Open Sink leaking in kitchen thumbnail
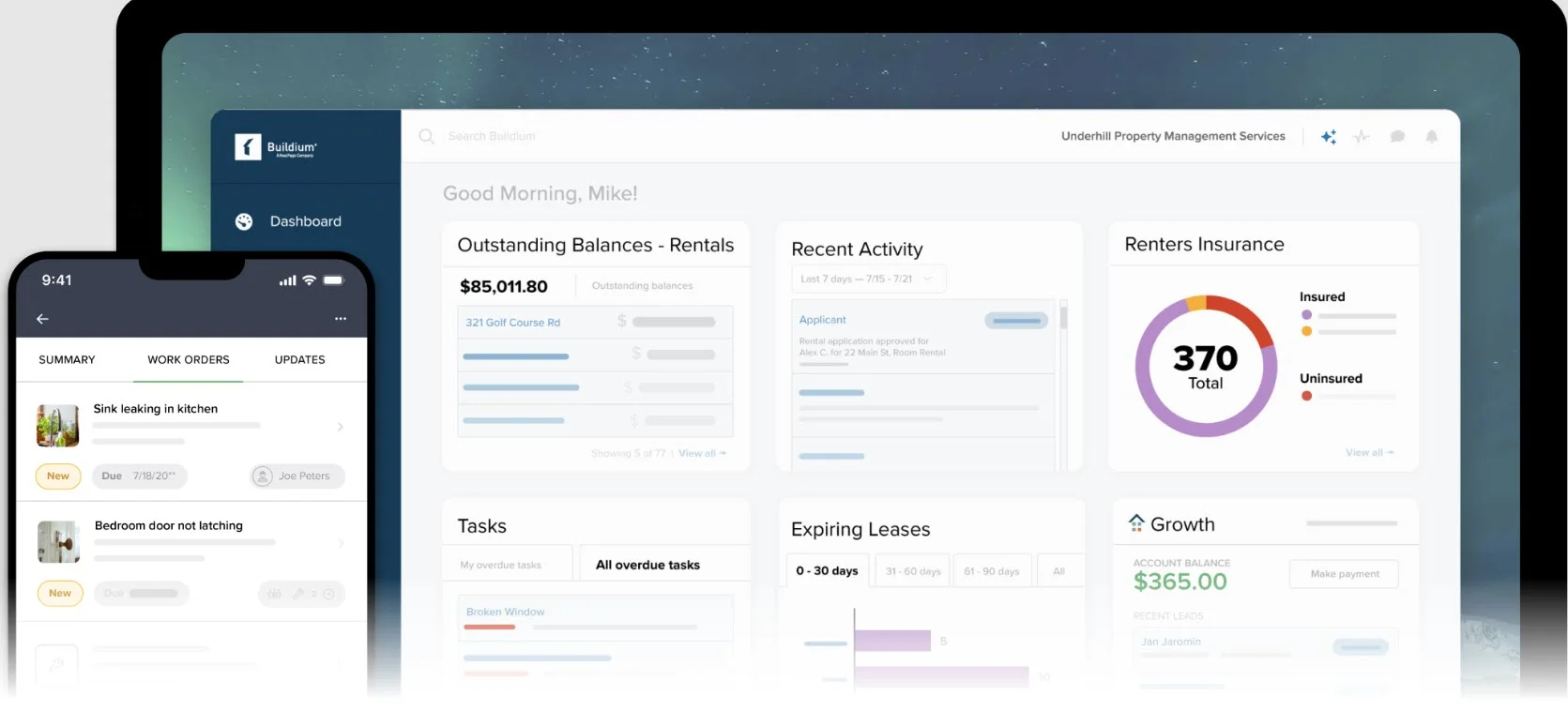This screenshot has height=726, width=1568. pyautogui.click(x=57, y=426)
